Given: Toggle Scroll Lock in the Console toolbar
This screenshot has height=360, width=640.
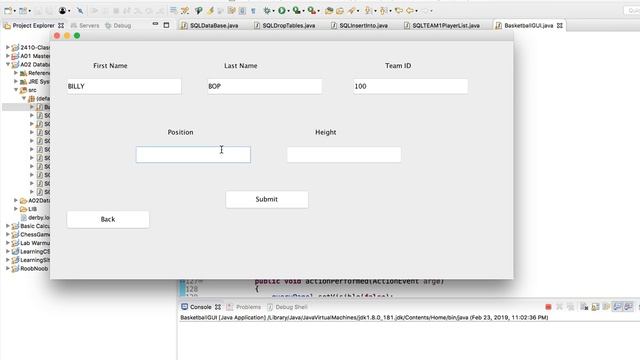Looking at the screenshot, I should [x=595, y=307].
